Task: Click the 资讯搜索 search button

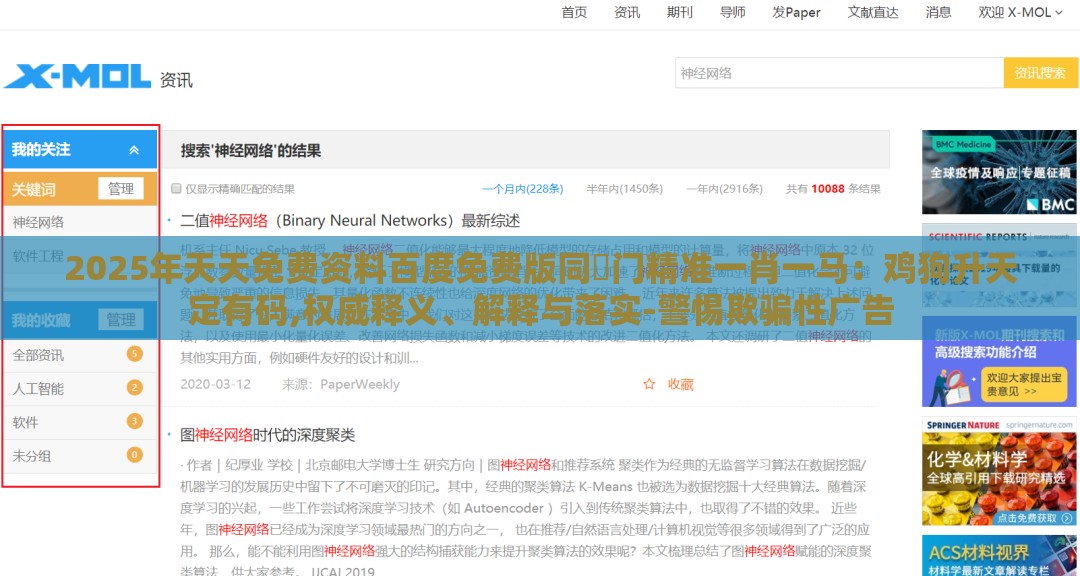Action: [1040, 72]
